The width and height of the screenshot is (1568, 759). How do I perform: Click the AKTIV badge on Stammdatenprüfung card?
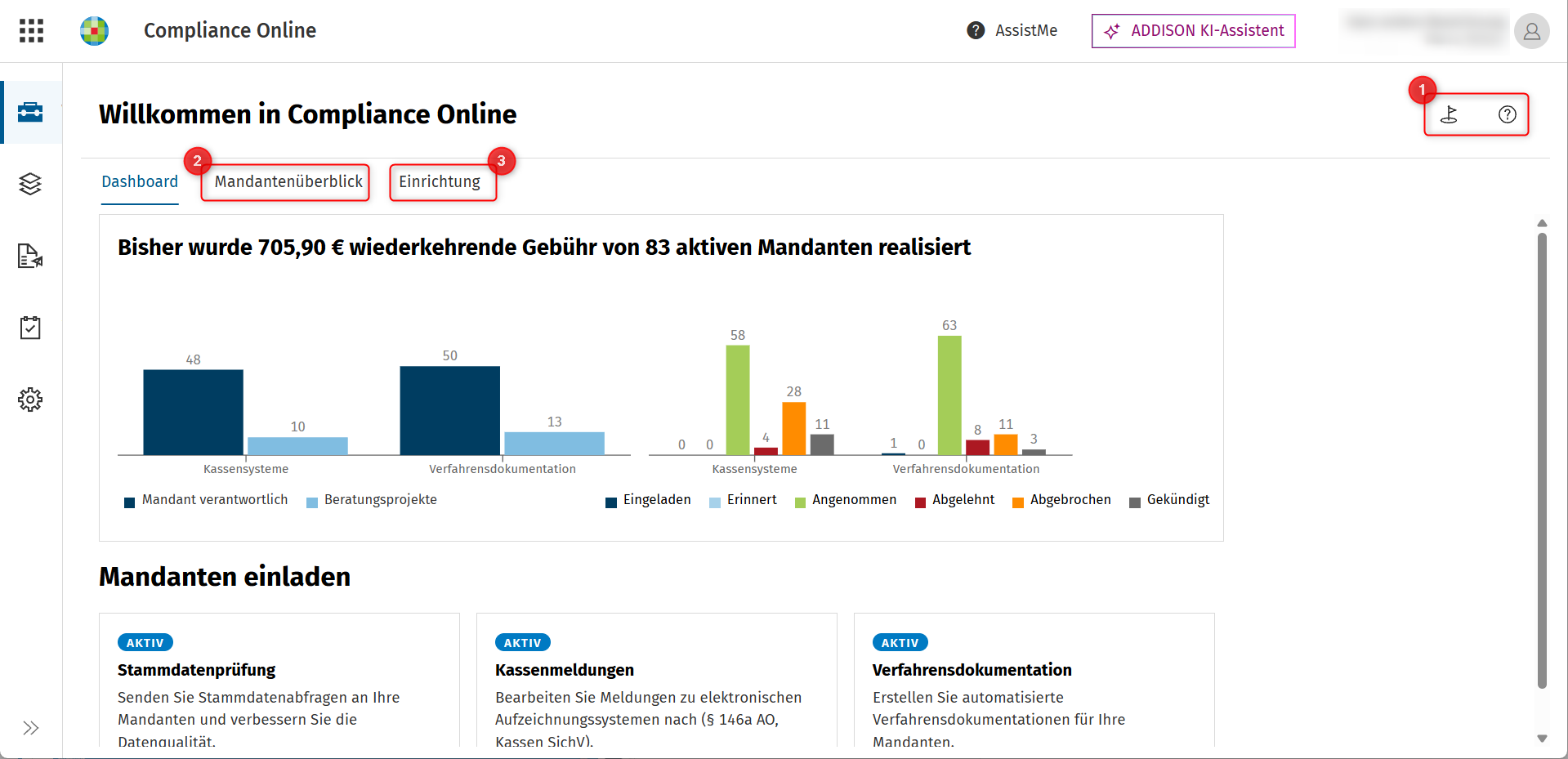coord(145,643)
